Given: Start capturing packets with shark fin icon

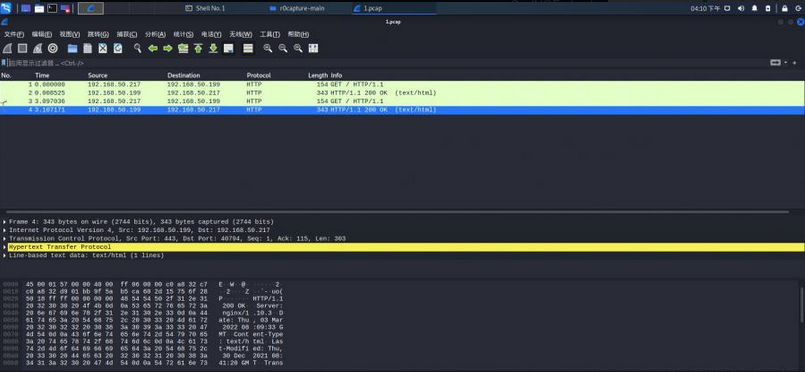Looking at the screenshot, I should pyautogui.click(x=7, y=48).
